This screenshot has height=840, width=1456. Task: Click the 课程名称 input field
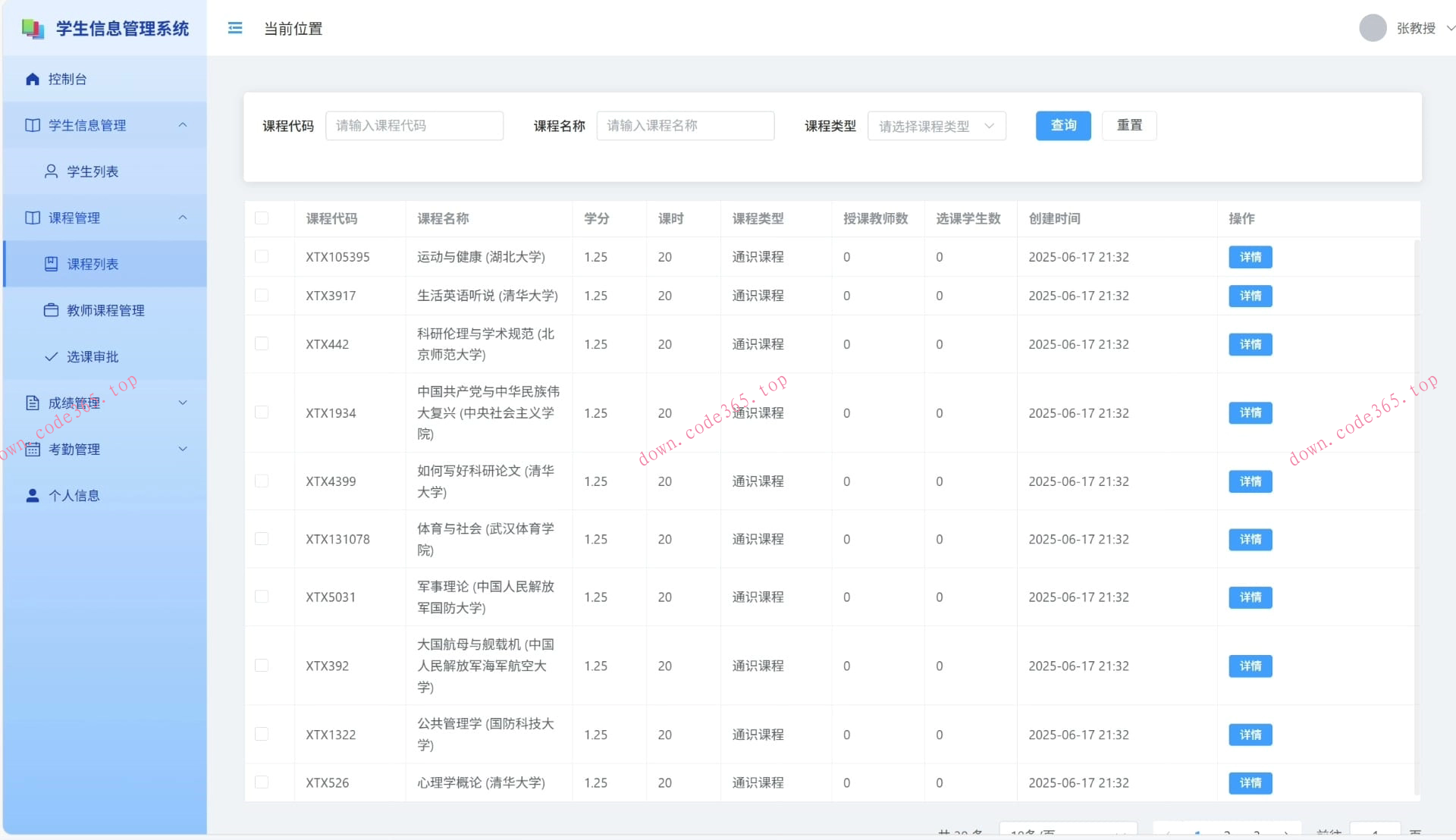[685, 126]
